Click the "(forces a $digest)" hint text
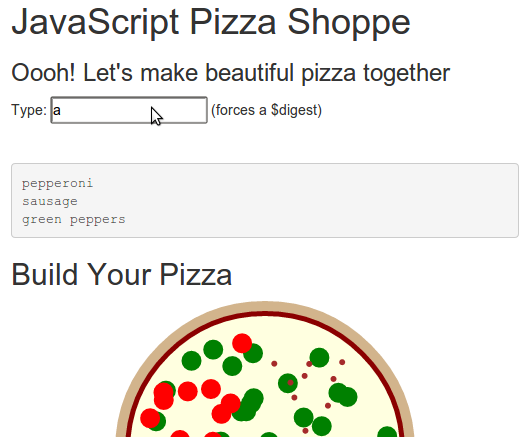This screenshot has width=528, height=437. (266, 110)
